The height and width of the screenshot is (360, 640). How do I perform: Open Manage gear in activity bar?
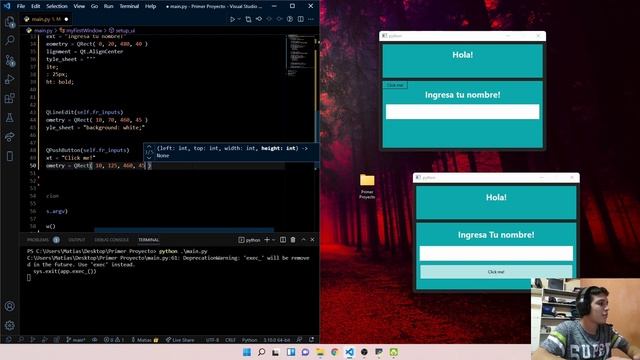tap(10, 325)
